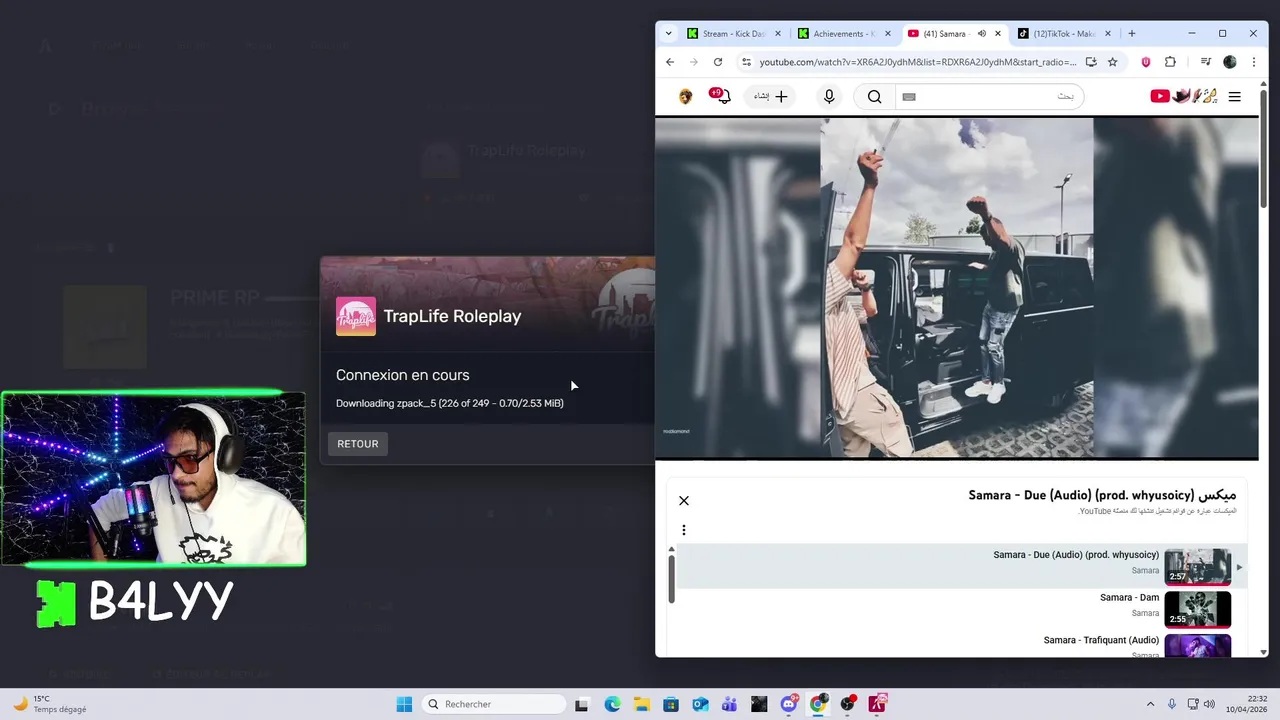Click YouTube search magnifier button
This screenshot has width=1280, height=720.
pos(875,96)
